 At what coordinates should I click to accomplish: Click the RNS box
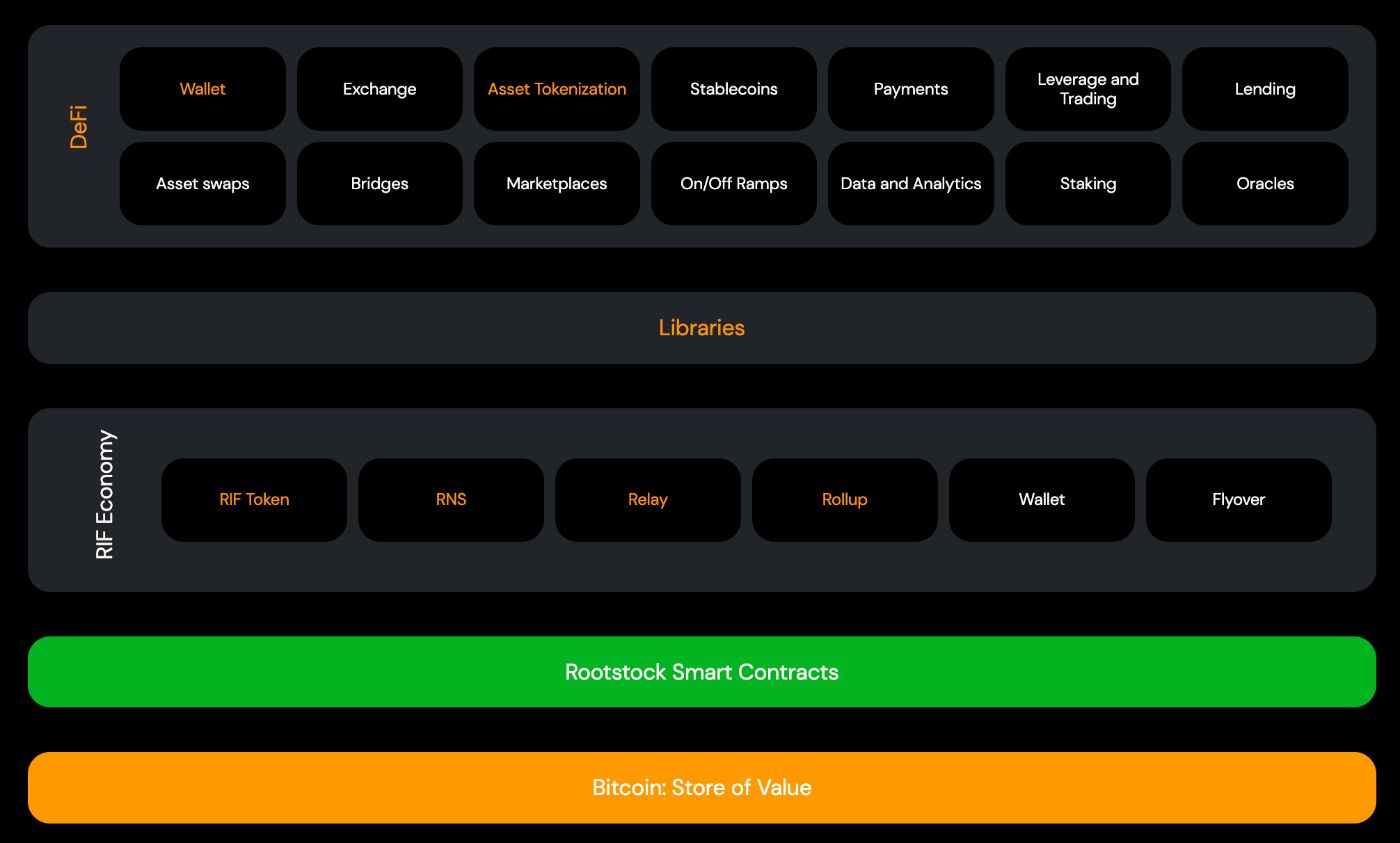(451, 500)
